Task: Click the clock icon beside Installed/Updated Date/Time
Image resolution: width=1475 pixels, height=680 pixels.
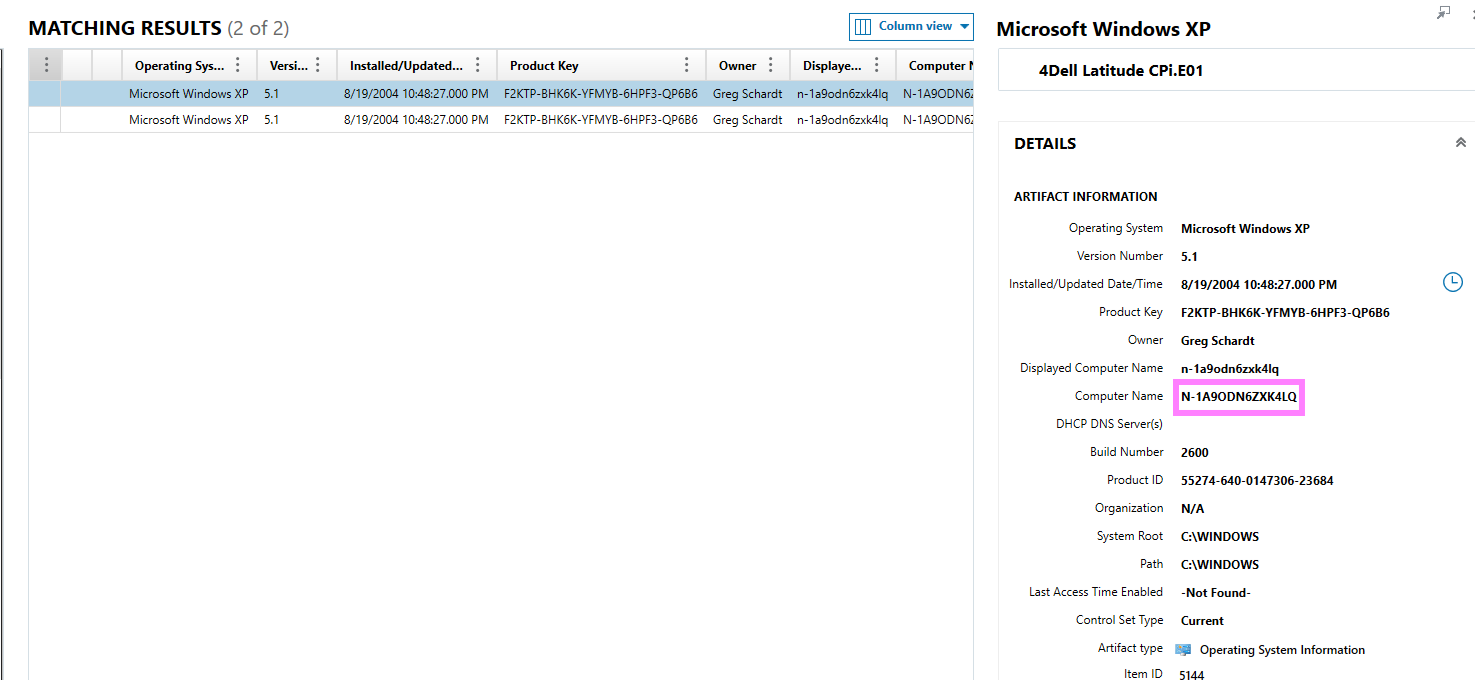Action: click(x=1452, y=283)
